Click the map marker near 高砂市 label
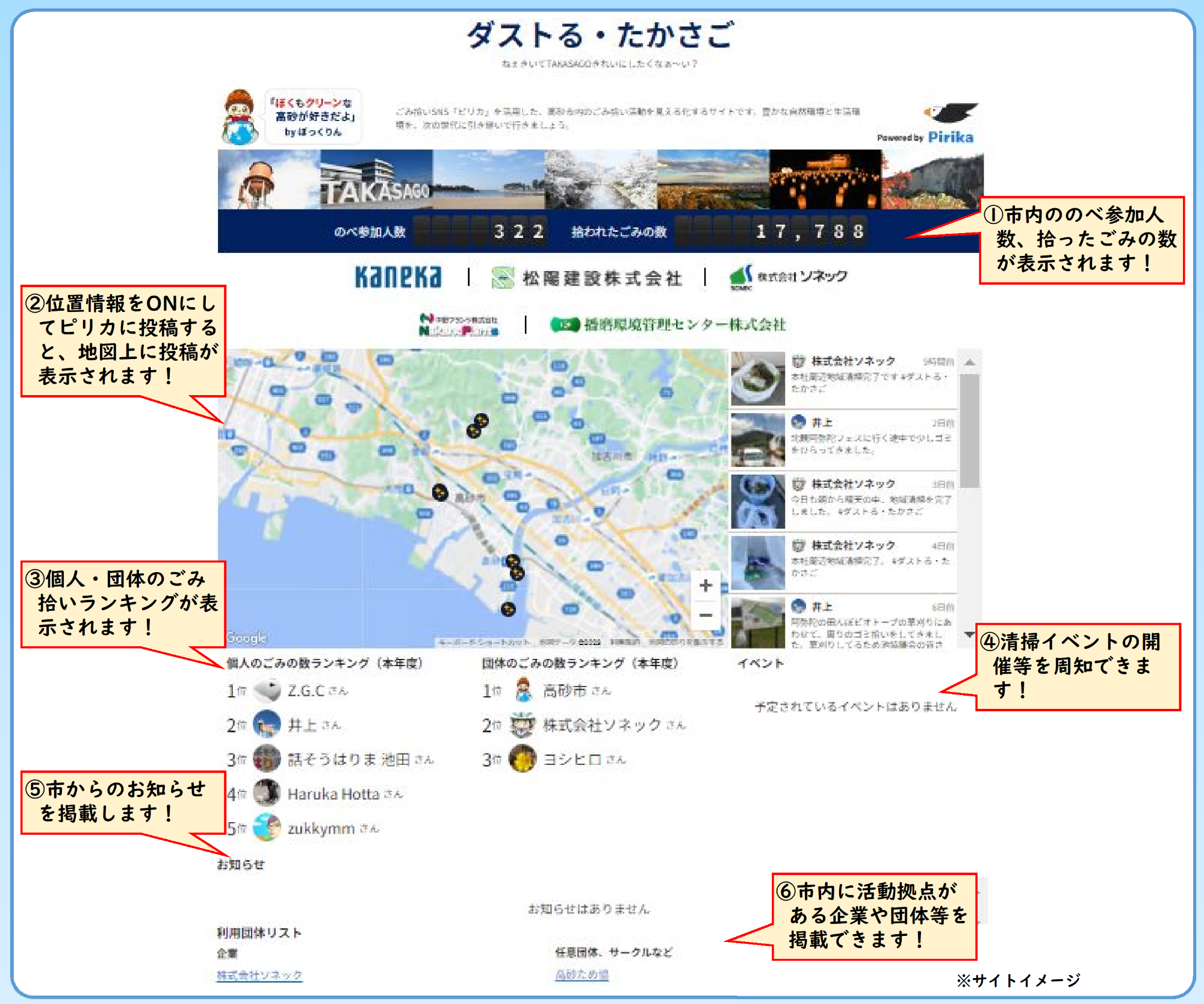This screenshot has width=1204, height=1004. [x=440, y=492]
